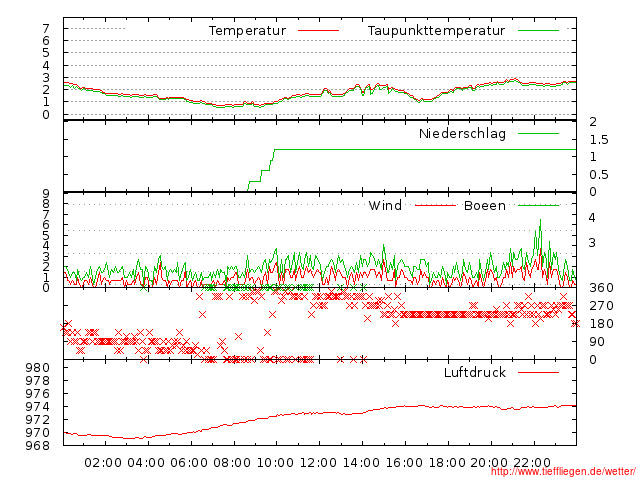Click the 360 wind direction axis value
The height and width of the screenshot is (480, 640).
[x=601, y=288]
